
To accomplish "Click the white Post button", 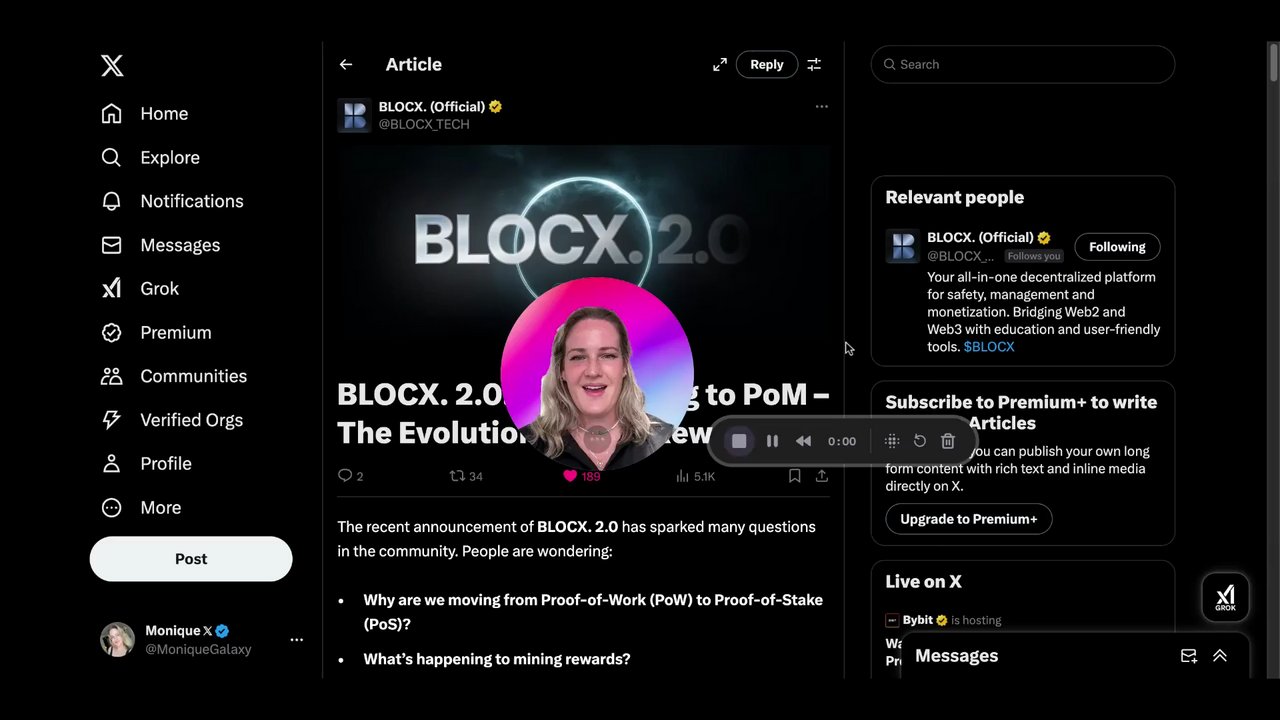I will pyautogui.click(x=191, y=559).
